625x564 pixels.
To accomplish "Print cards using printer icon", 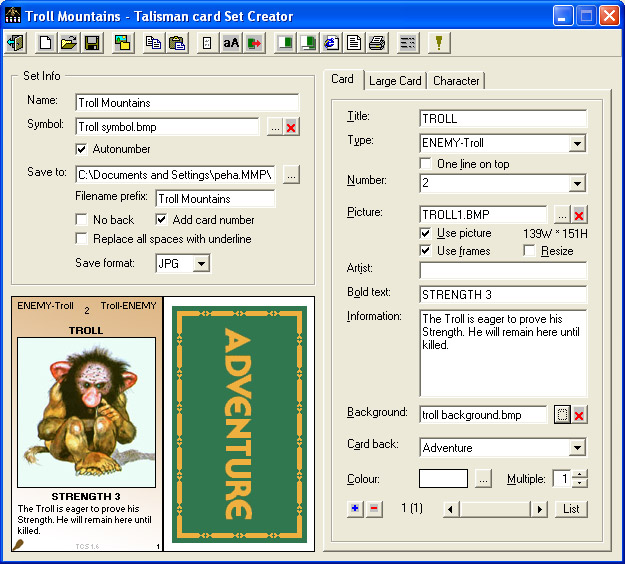I will click(x=377, y=42).
